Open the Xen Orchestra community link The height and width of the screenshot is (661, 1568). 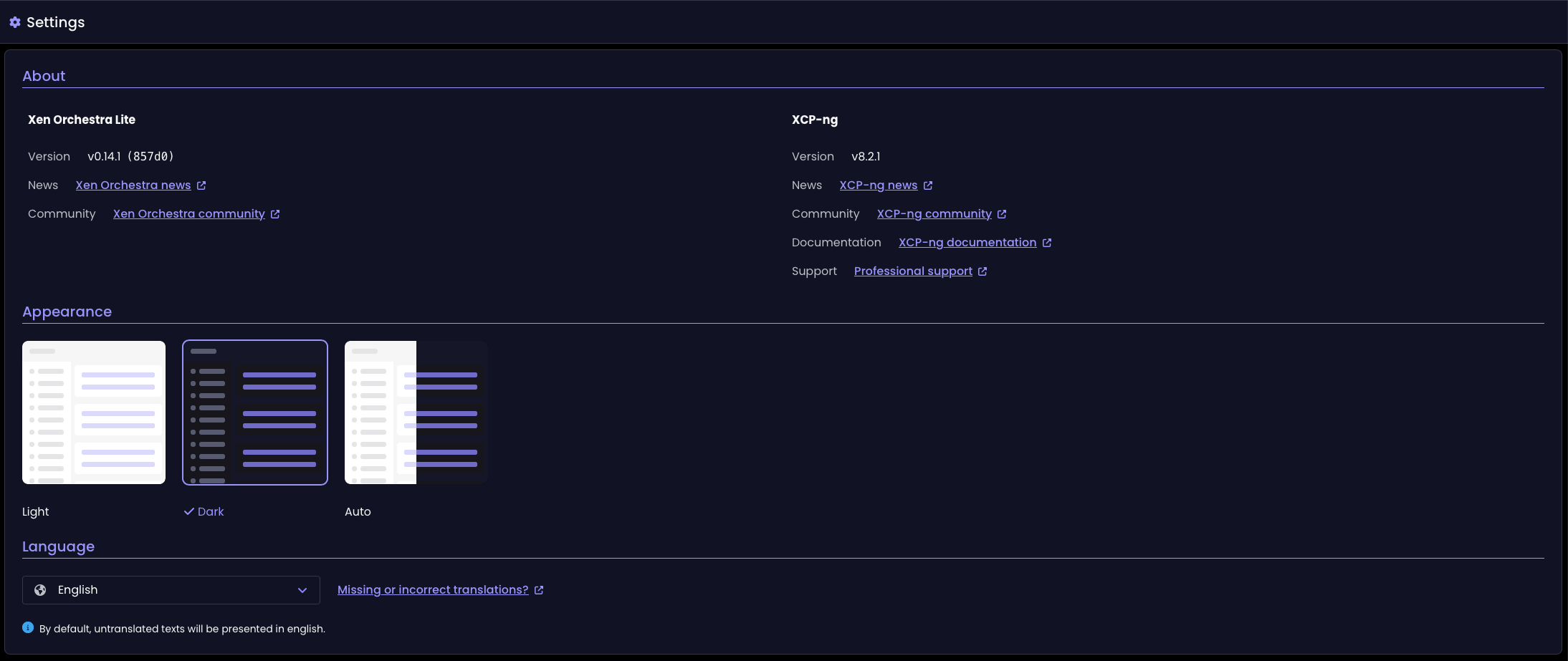click(x=189, y=213)
